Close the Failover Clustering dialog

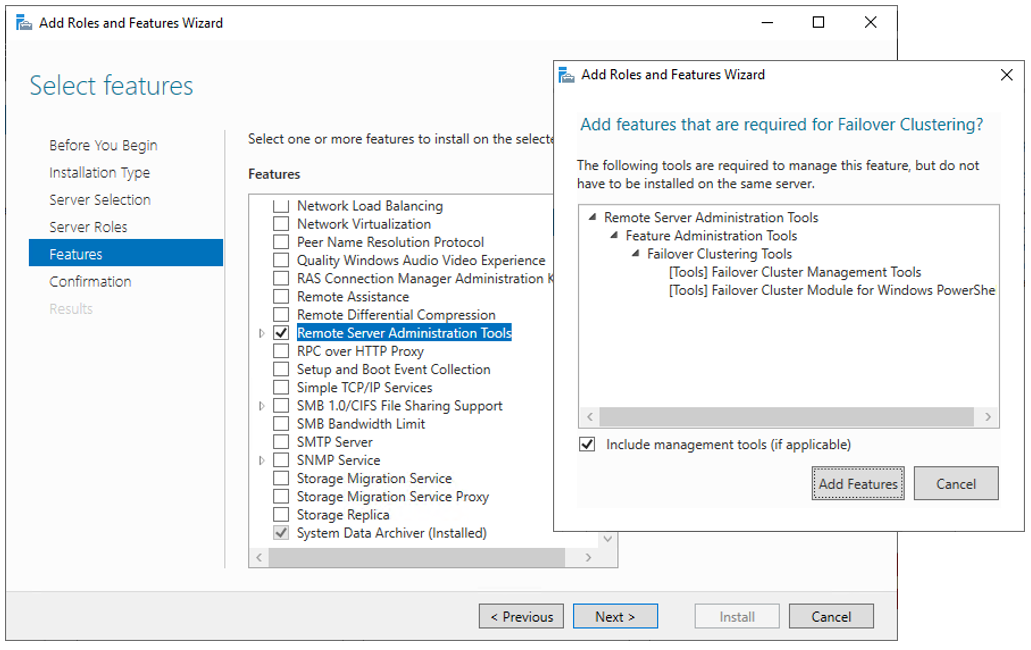tap(1006, 75)
